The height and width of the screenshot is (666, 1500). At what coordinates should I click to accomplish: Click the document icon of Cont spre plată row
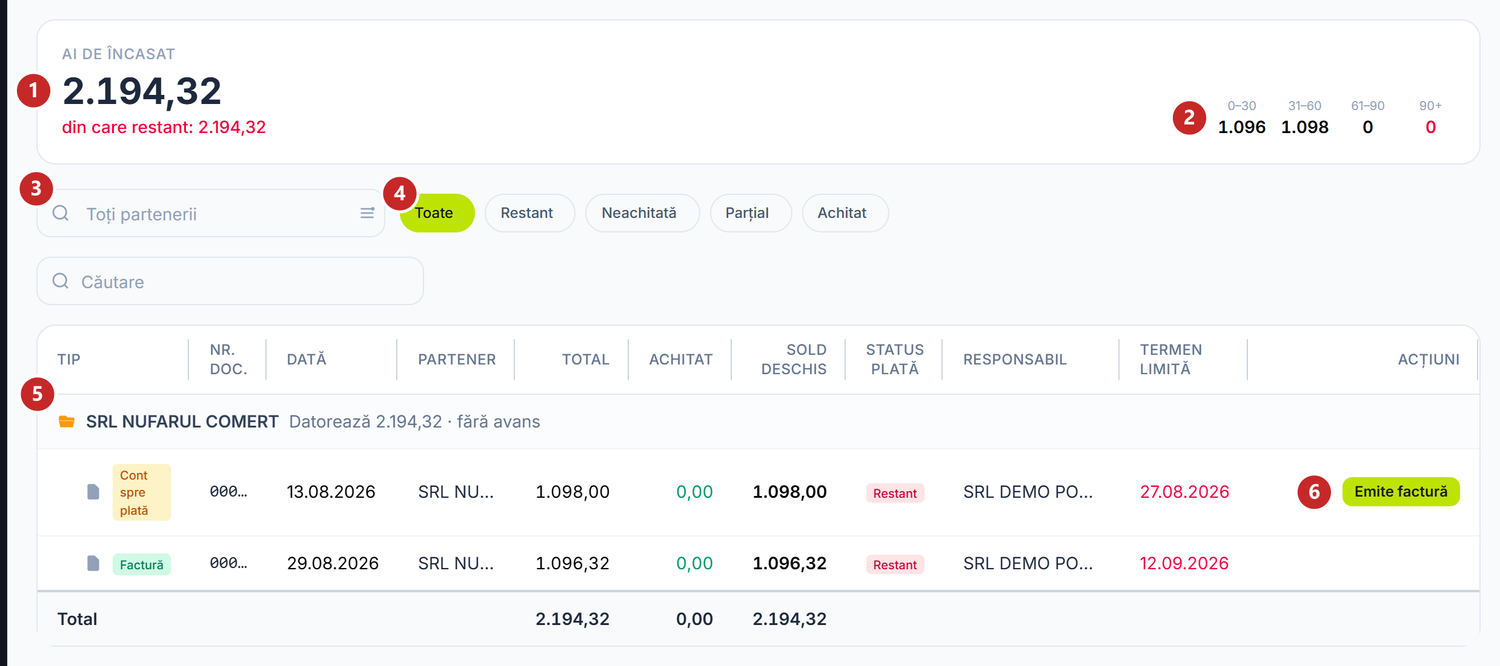93,492
